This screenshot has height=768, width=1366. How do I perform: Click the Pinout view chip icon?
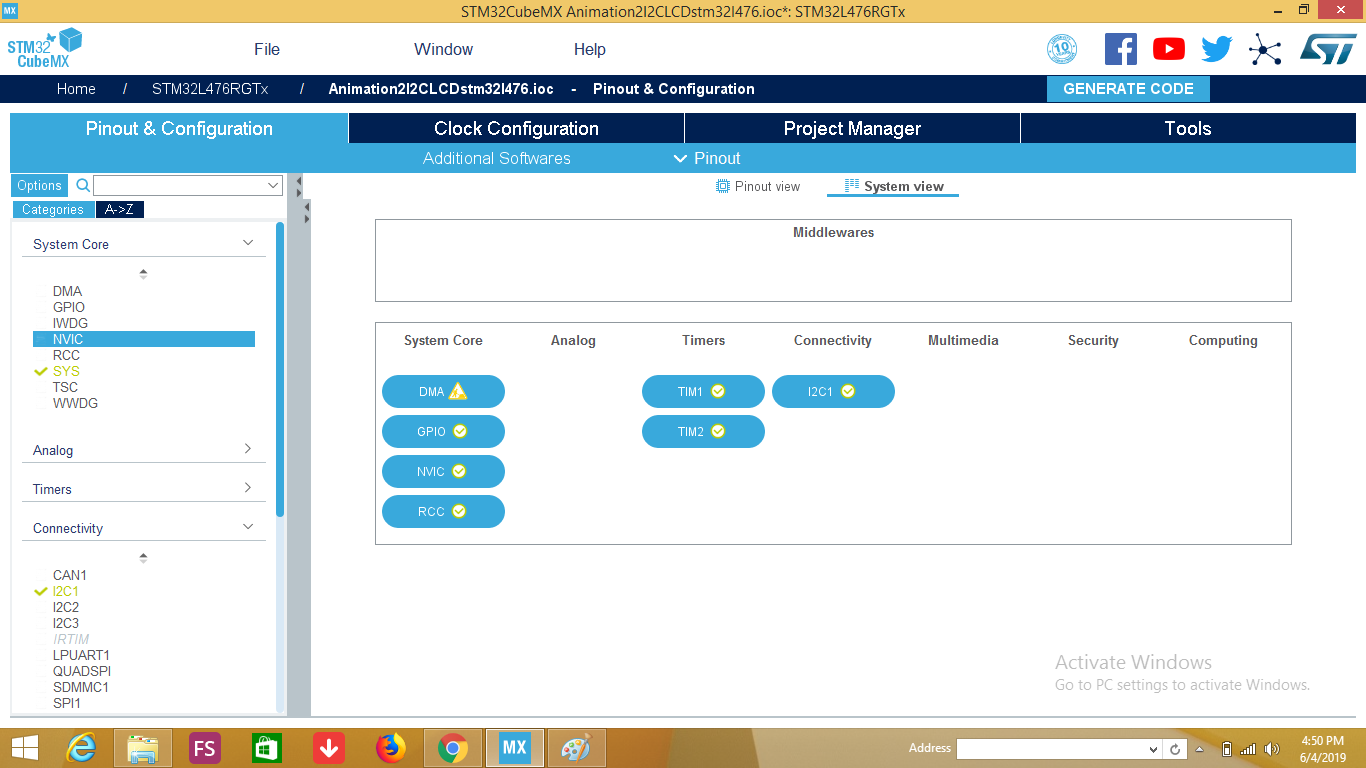click(x=723, y=186)
